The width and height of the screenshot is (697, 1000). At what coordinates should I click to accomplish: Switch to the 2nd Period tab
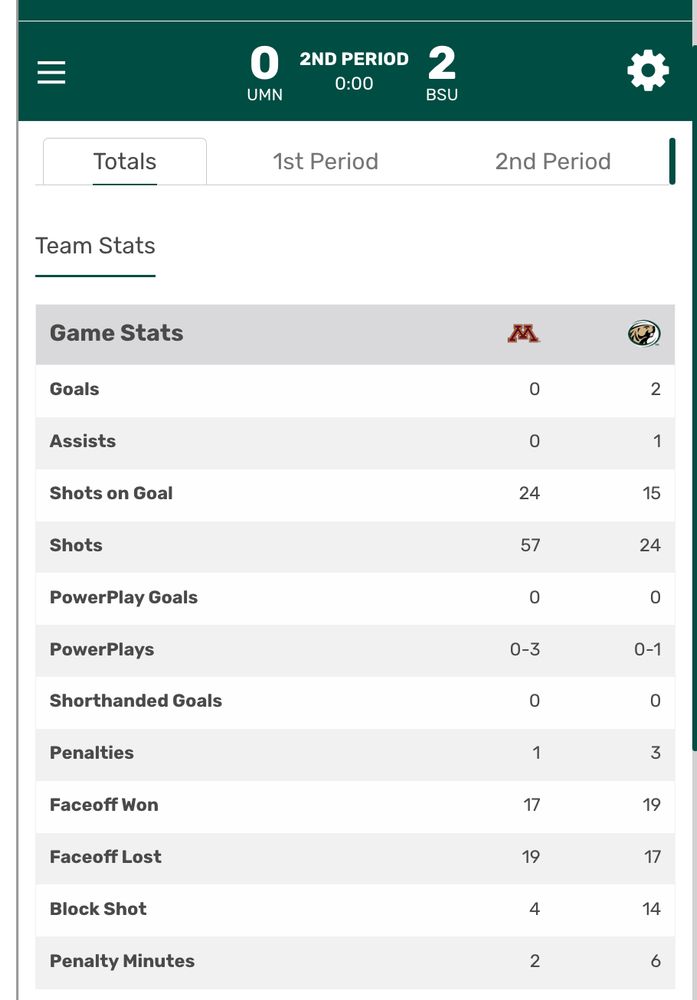[x=552, y=162]
